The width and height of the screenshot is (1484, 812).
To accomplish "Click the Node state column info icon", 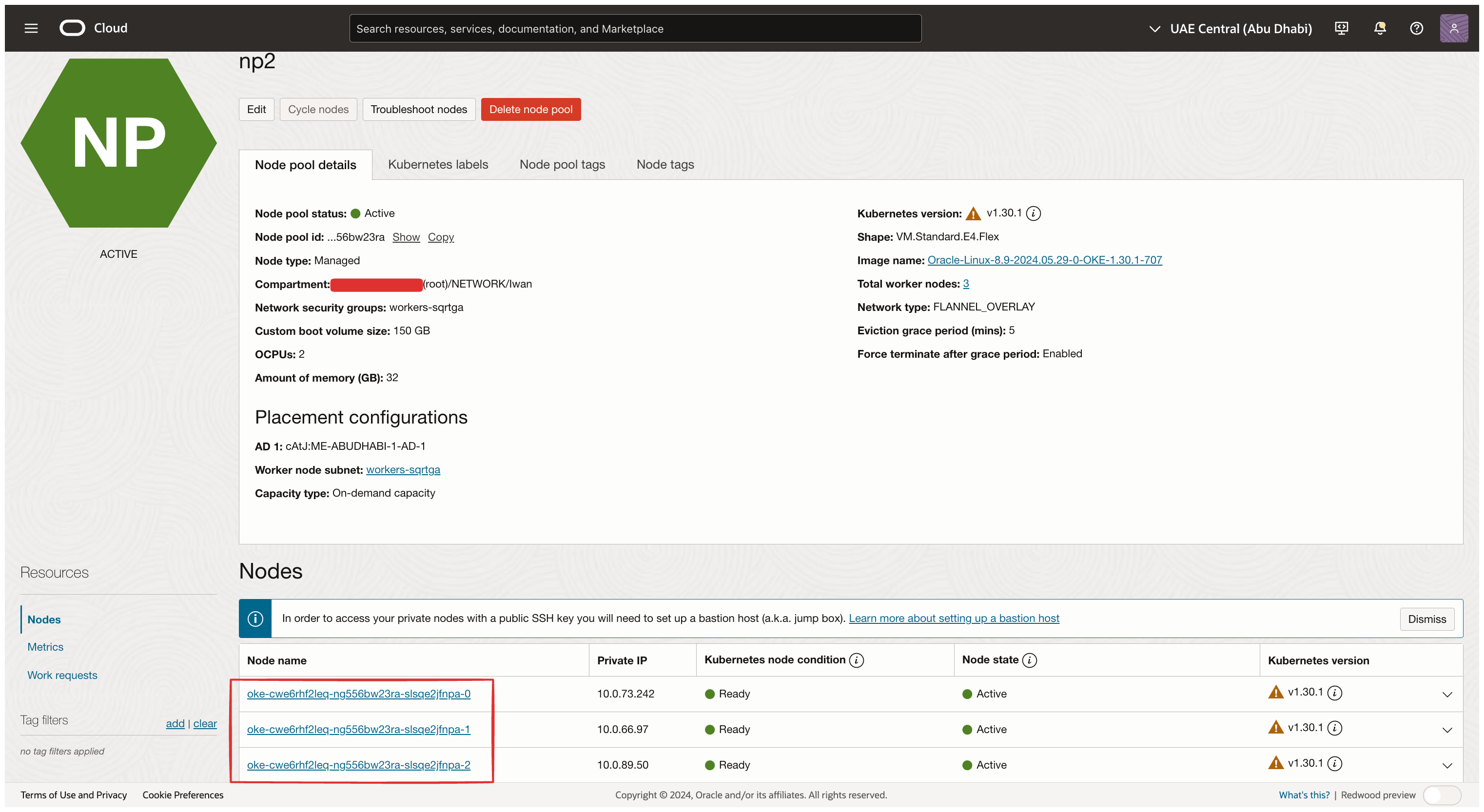I will (x=1030, y=660).
